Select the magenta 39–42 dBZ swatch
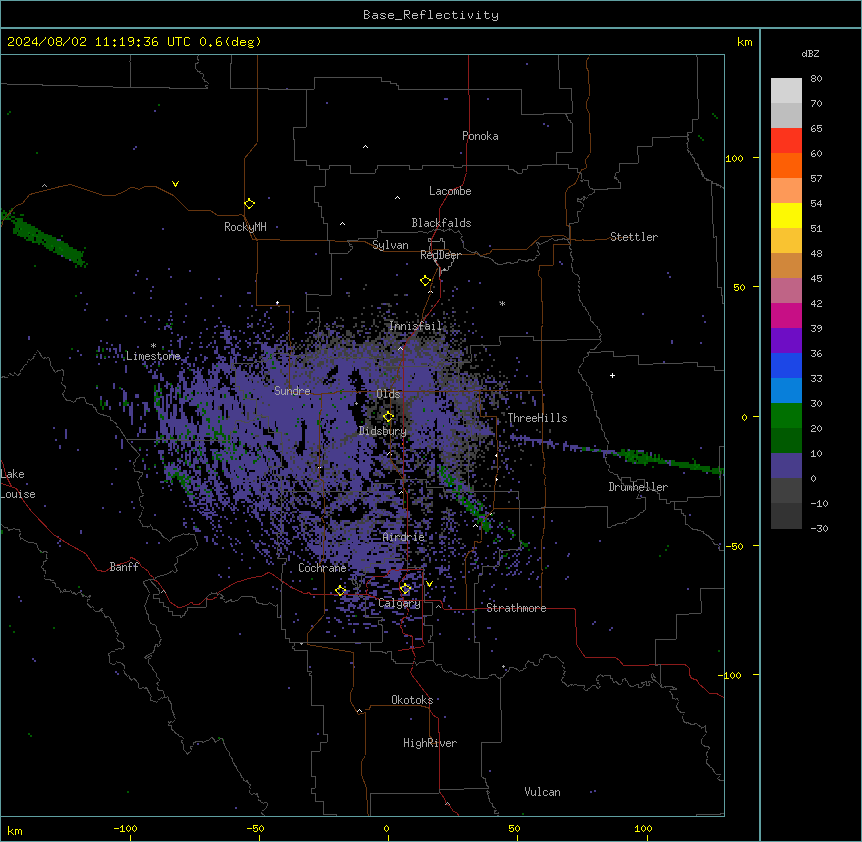Screen dimensions: 862x842 click(x=786, y=315)
